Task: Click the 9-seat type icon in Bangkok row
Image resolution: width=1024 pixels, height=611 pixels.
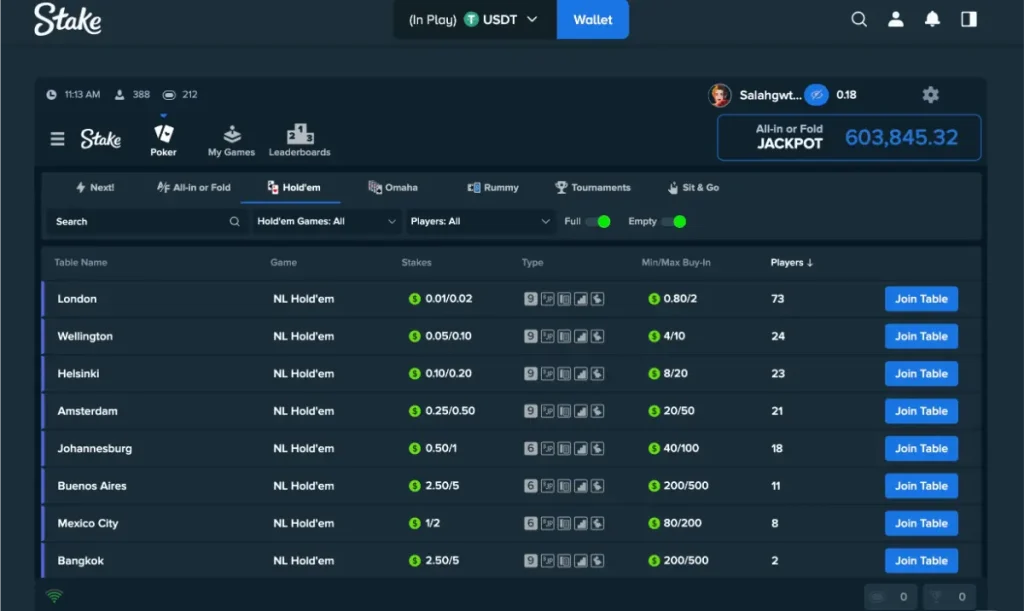Action: click(x=531, y=561)
